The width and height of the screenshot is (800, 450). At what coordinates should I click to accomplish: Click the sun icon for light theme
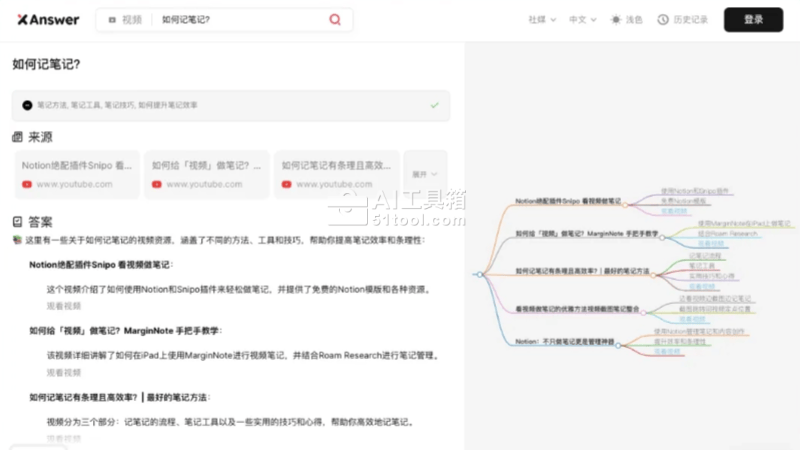point(616,20)
